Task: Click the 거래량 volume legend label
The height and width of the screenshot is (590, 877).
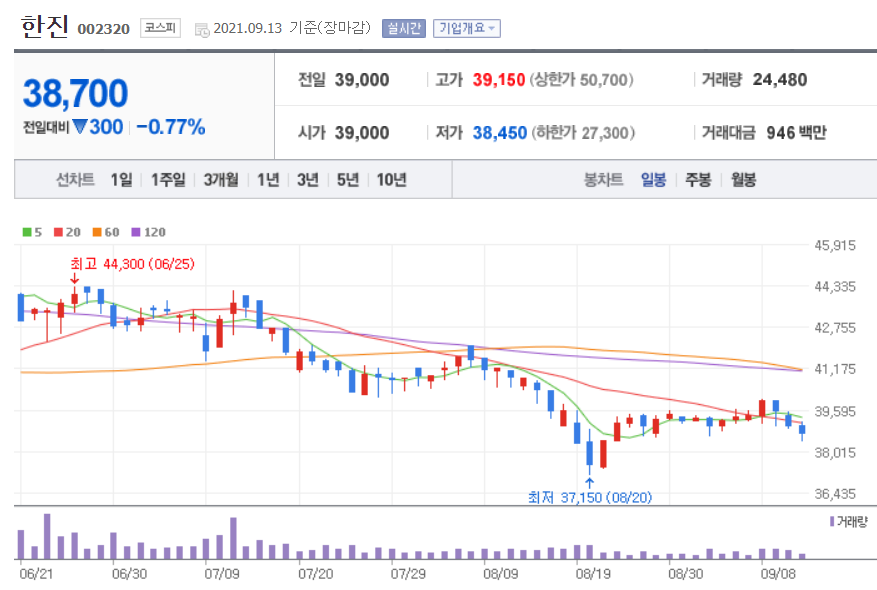Action: coord(852,522)
